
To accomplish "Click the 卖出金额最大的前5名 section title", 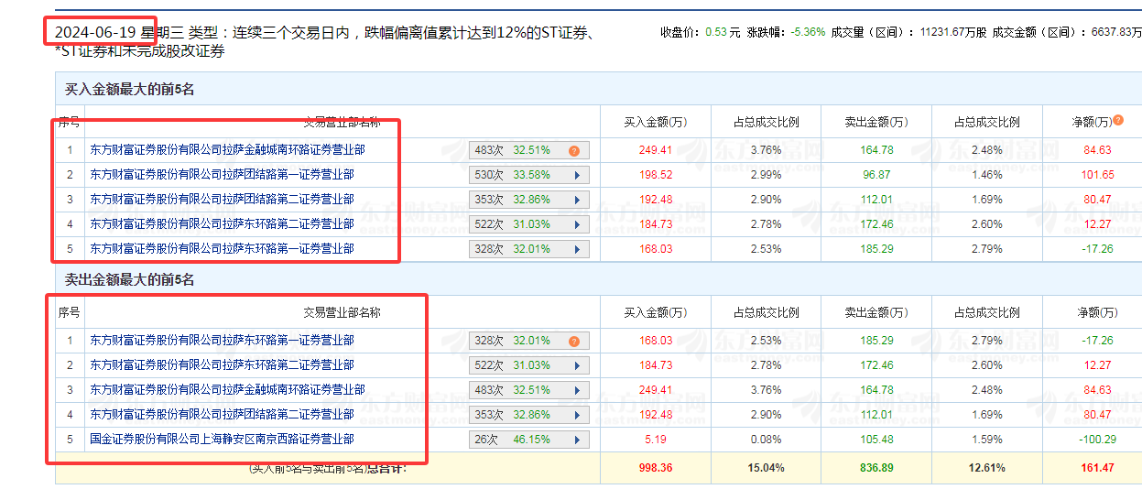I will (x=130, y=279).
